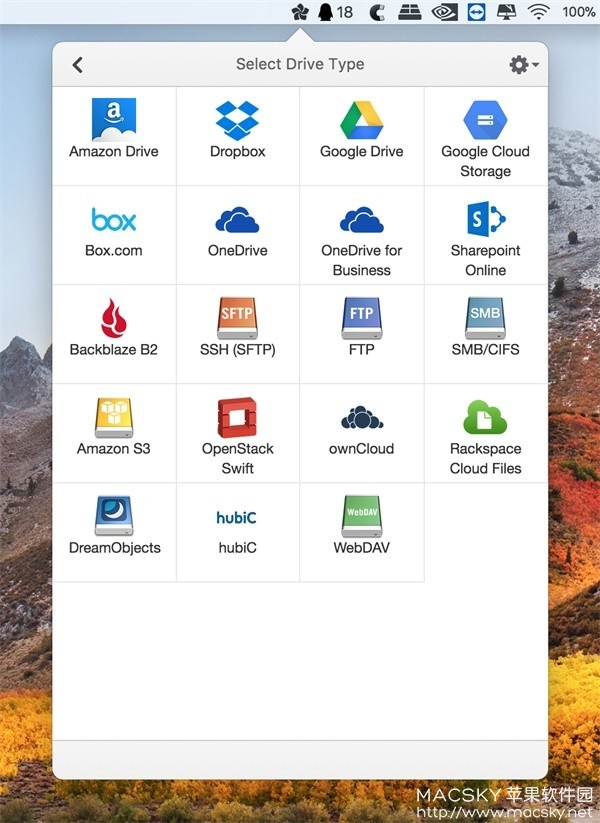Open the NVIDIA eye menu bar icon
The image size is (600, 823).
pos(445,12)
